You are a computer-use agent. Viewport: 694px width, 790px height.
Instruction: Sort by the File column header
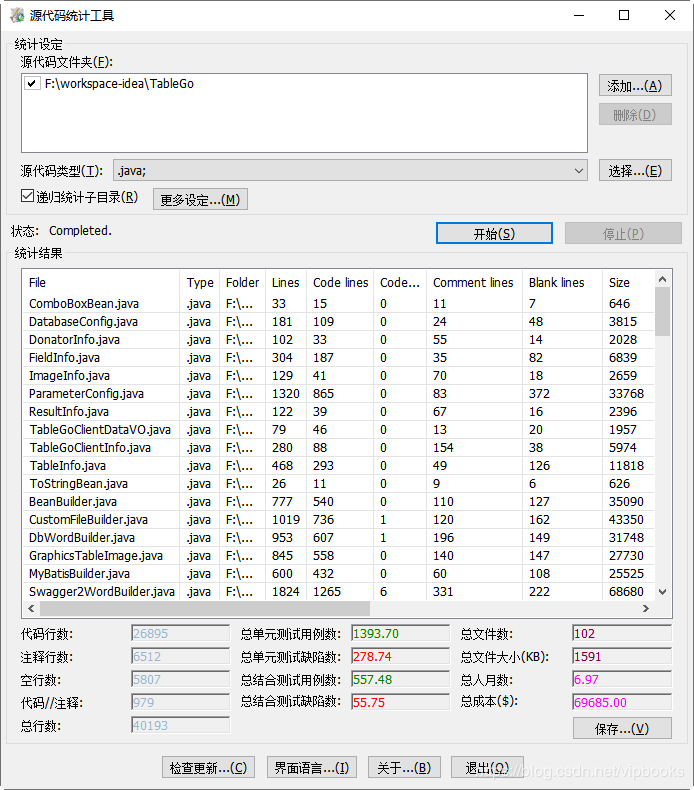coord(101,282)
